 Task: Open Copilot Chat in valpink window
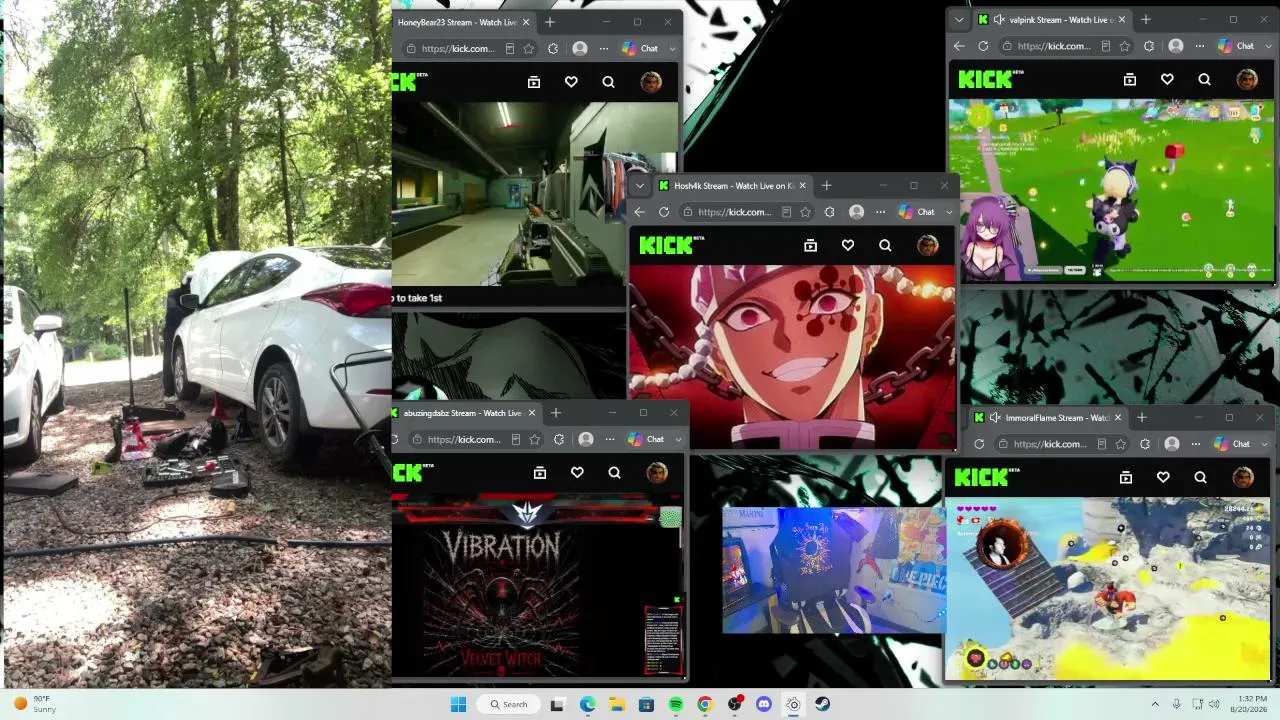click(x=1236, y=46)
